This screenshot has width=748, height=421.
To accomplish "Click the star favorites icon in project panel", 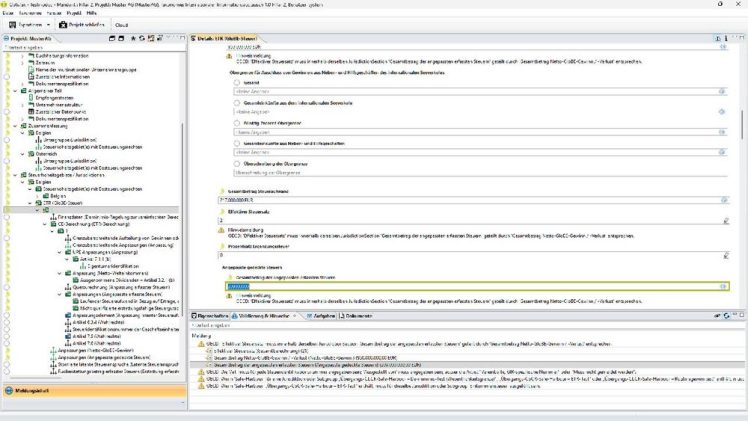I will click(133, 38).
